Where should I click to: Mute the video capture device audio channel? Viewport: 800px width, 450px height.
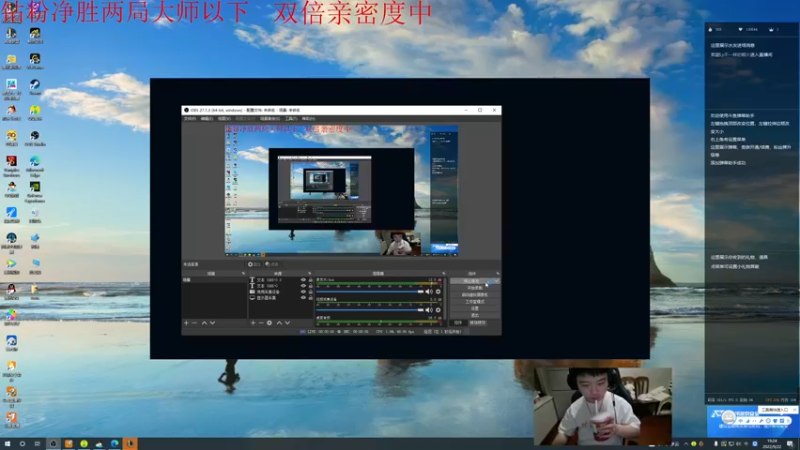[429, 310]
